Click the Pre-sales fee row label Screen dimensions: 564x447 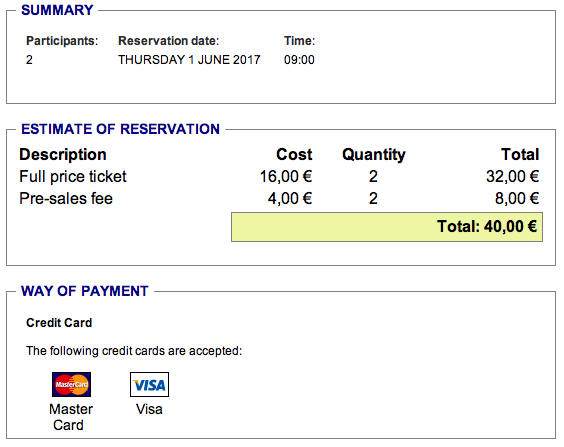tap(66, 199)
